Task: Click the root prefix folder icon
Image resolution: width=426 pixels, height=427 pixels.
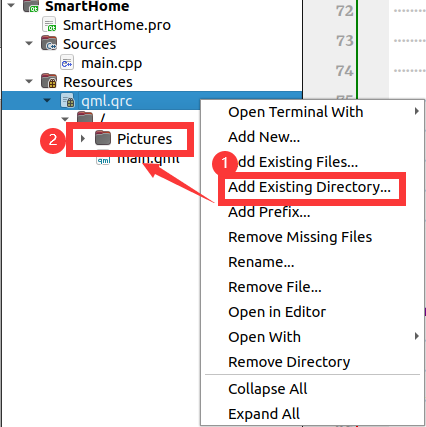Action: (85, 117)
